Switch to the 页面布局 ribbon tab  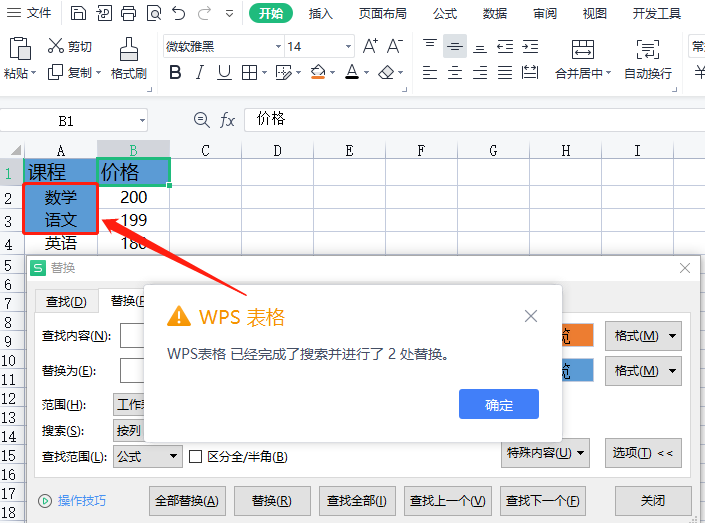(382, 14)
